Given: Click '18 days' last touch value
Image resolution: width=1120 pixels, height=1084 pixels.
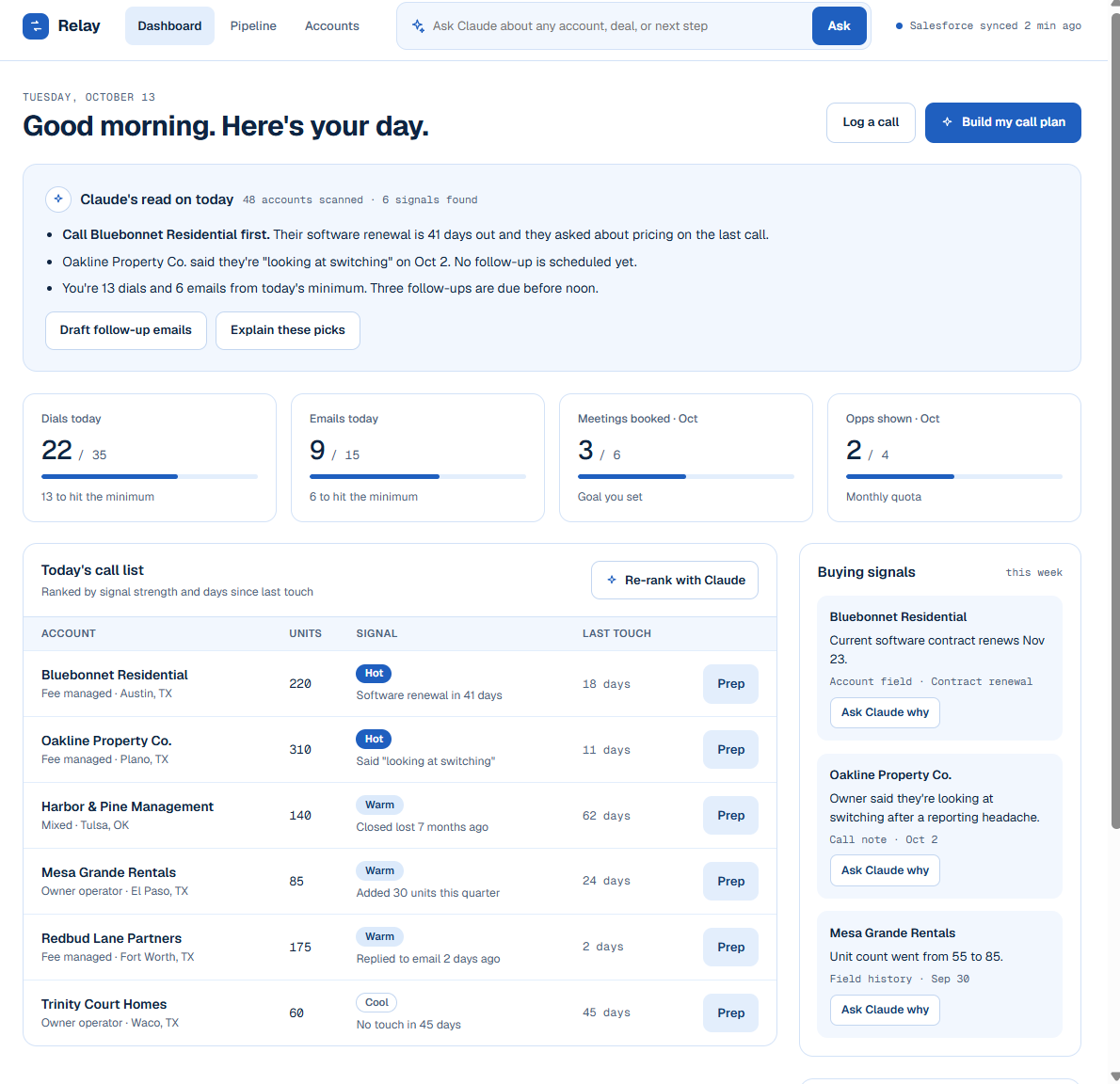Looking at the screenshot, I should tap(606, 684).
